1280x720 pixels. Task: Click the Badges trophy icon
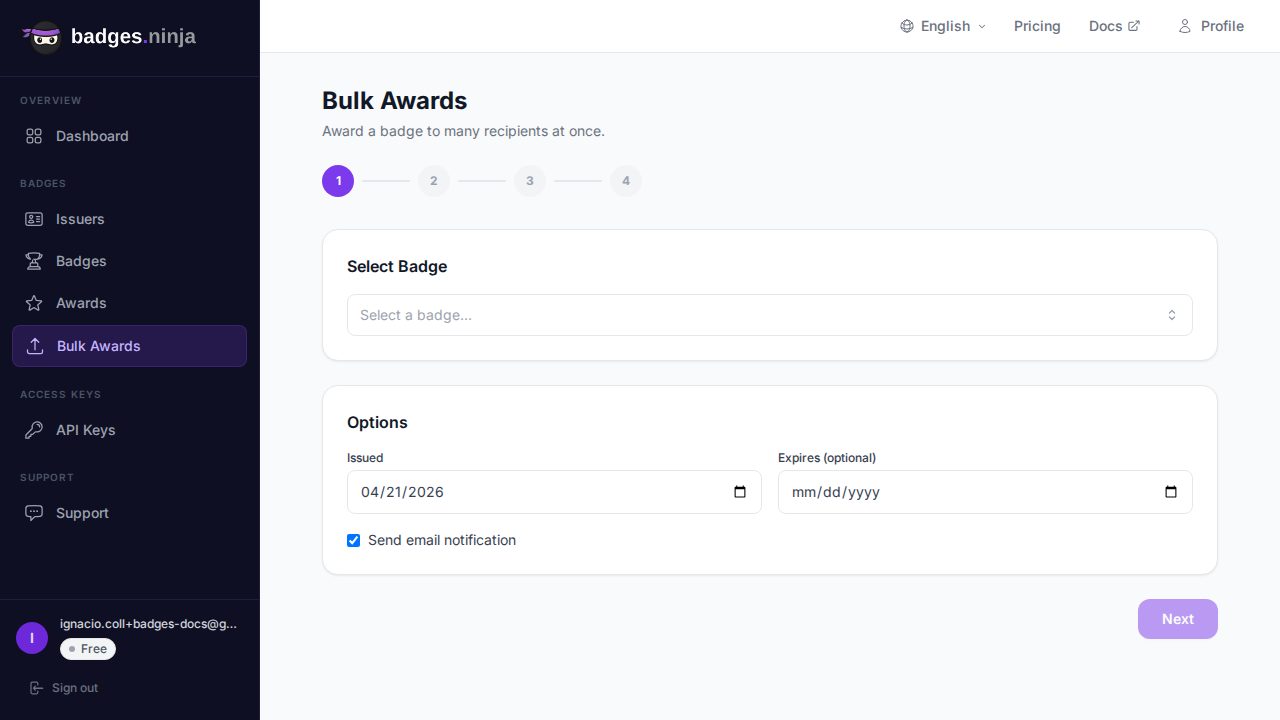pyautogui.click(x=34, y=261)
